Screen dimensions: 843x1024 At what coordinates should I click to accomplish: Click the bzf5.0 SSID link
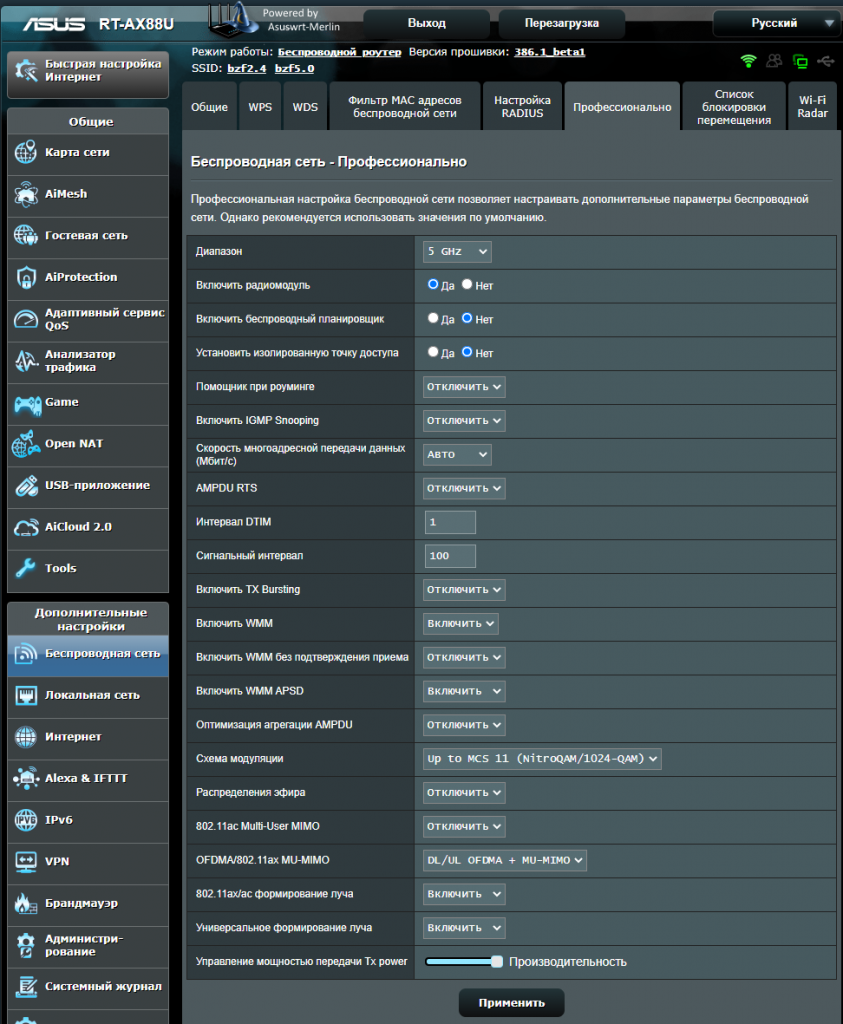294,69
